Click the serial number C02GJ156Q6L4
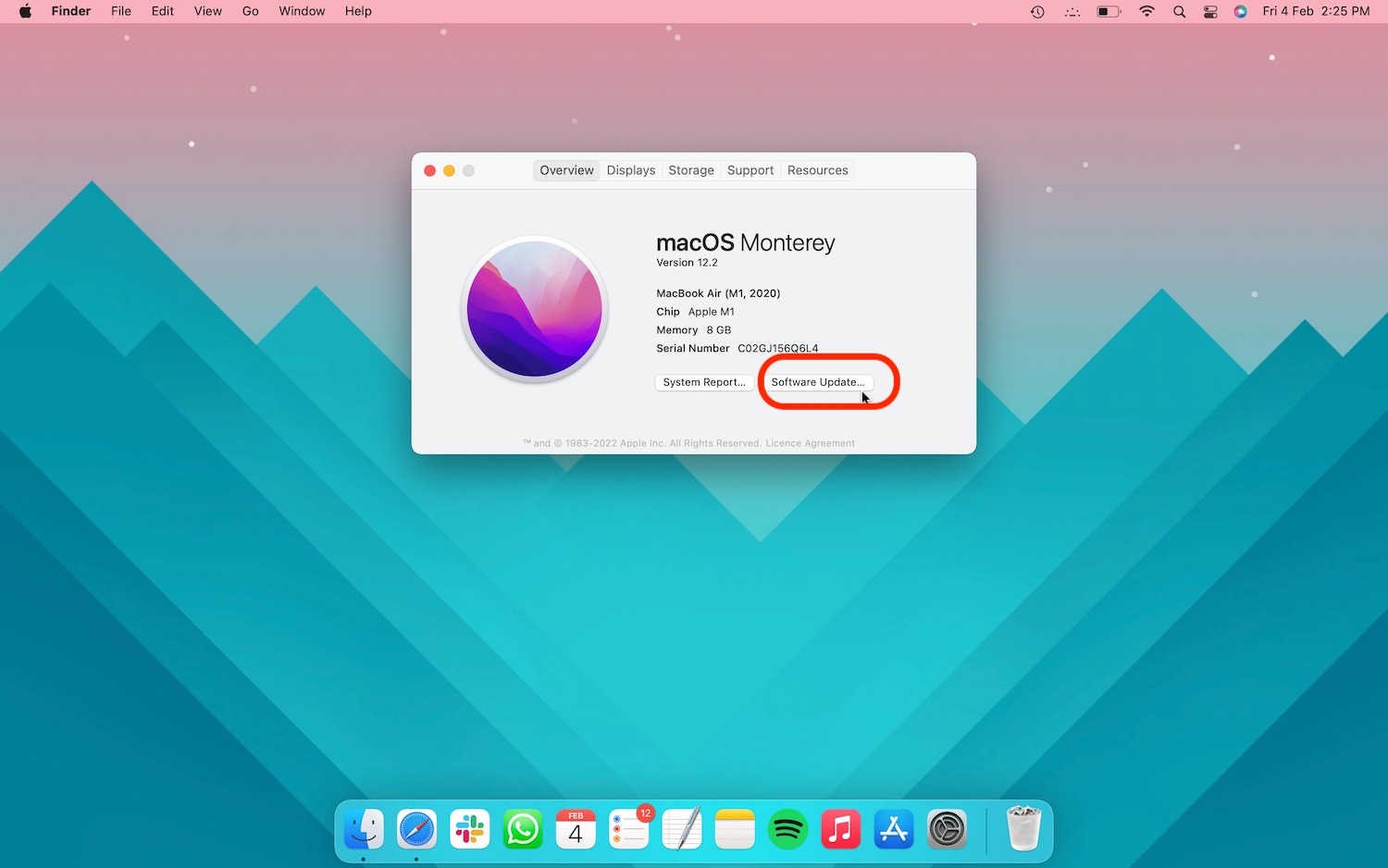This screenshot has width=1388, height=868. click(778, 349)
